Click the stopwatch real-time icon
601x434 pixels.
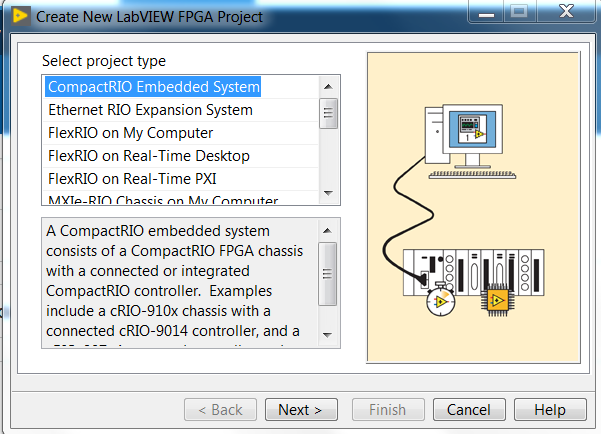click(x=441, y=300)
